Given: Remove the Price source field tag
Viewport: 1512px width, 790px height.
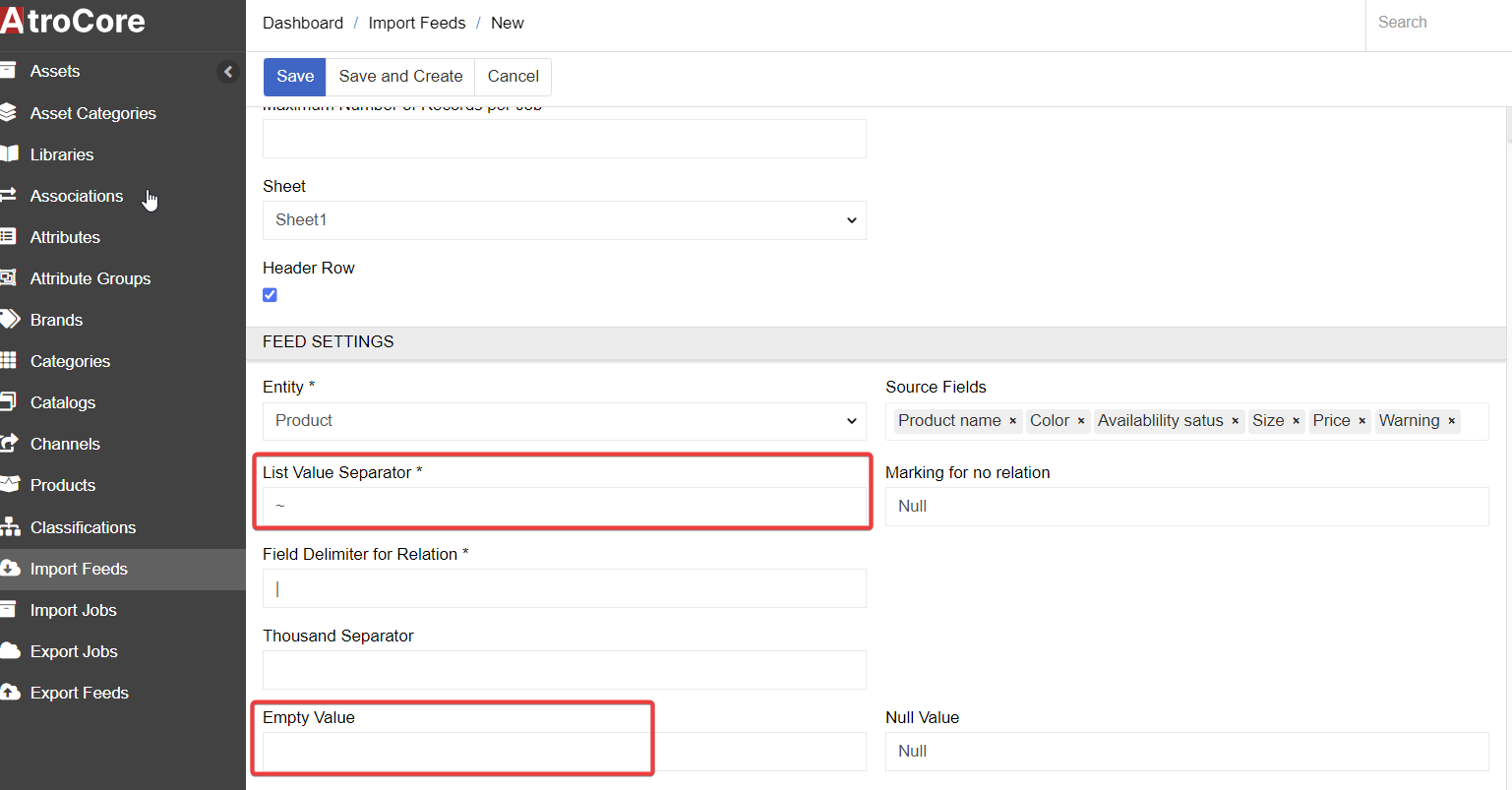Looking at the screenshot, I should [1362, 421].
